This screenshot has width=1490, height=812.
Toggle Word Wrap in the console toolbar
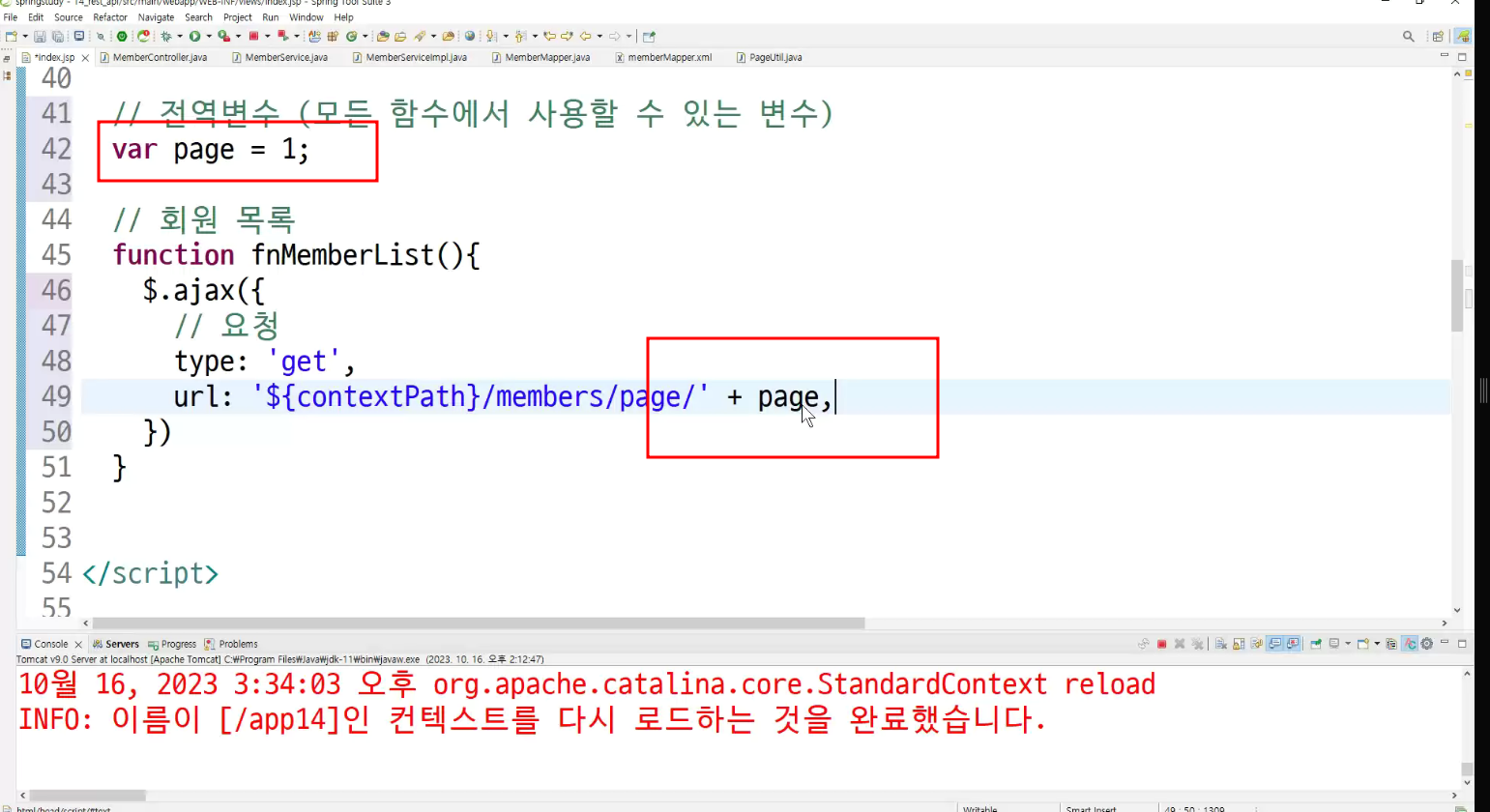1257,644
